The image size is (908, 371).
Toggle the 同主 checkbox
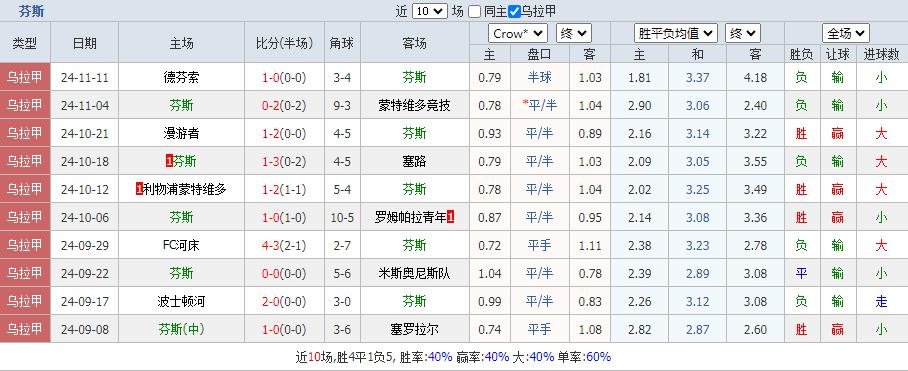474,12
